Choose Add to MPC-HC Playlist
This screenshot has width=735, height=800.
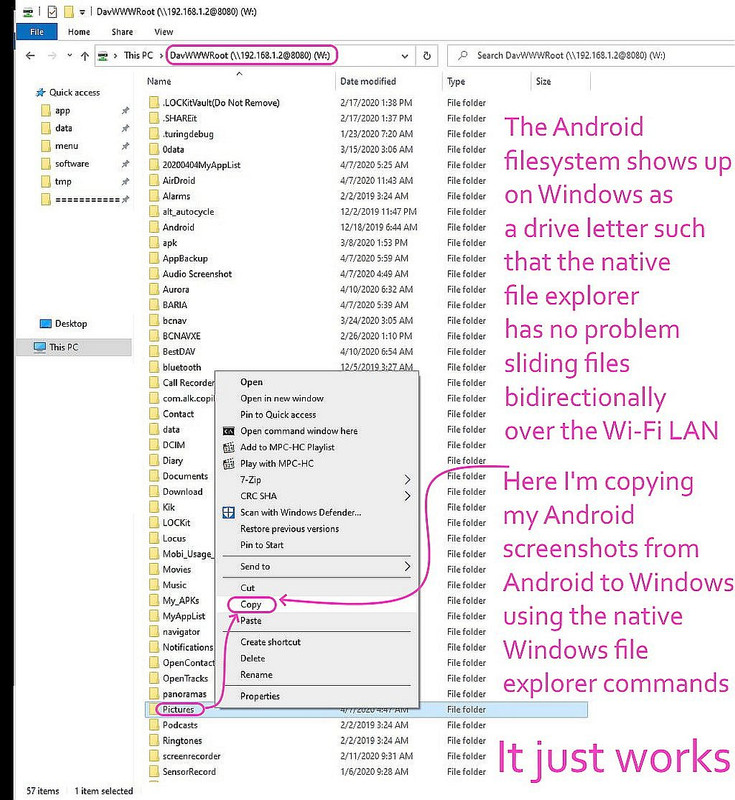[x=287, y=447]
